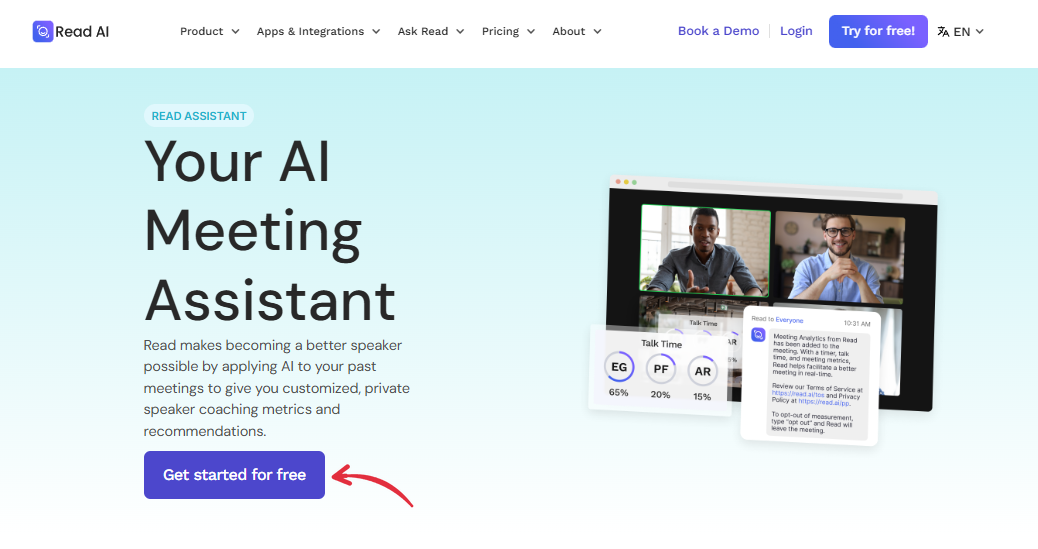Click the PF talk time circle
Image resolution: width=1038 pixels, height=549 pixels.
pos(661,369)
